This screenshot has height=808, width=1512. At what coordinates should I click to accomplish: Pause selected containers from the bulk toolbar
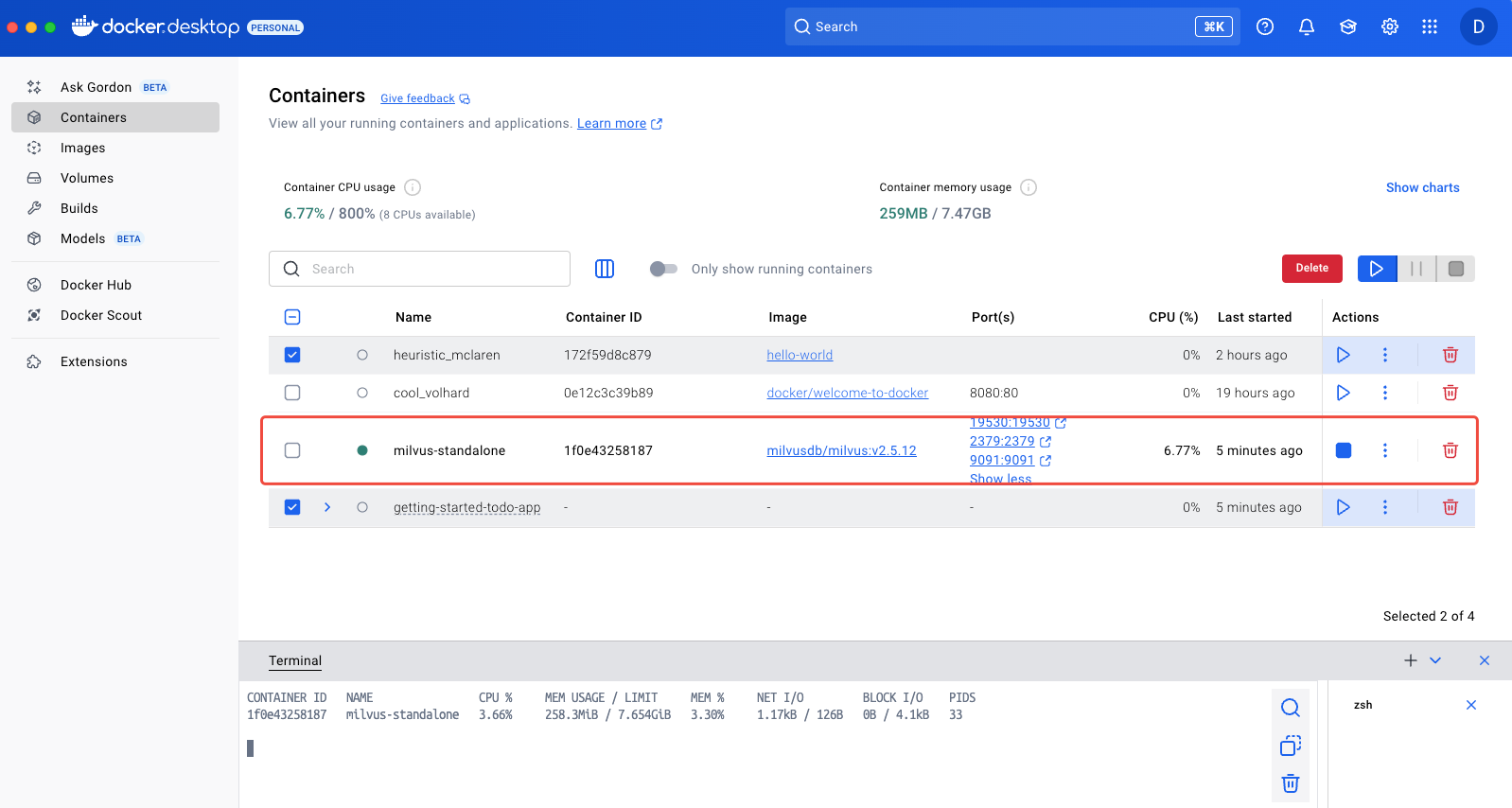pyautogui.click(x=1416, y=269)
